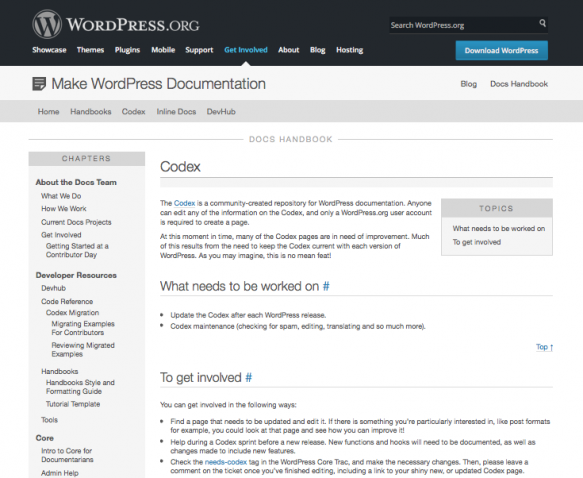Open the Themes menu item

90,50
